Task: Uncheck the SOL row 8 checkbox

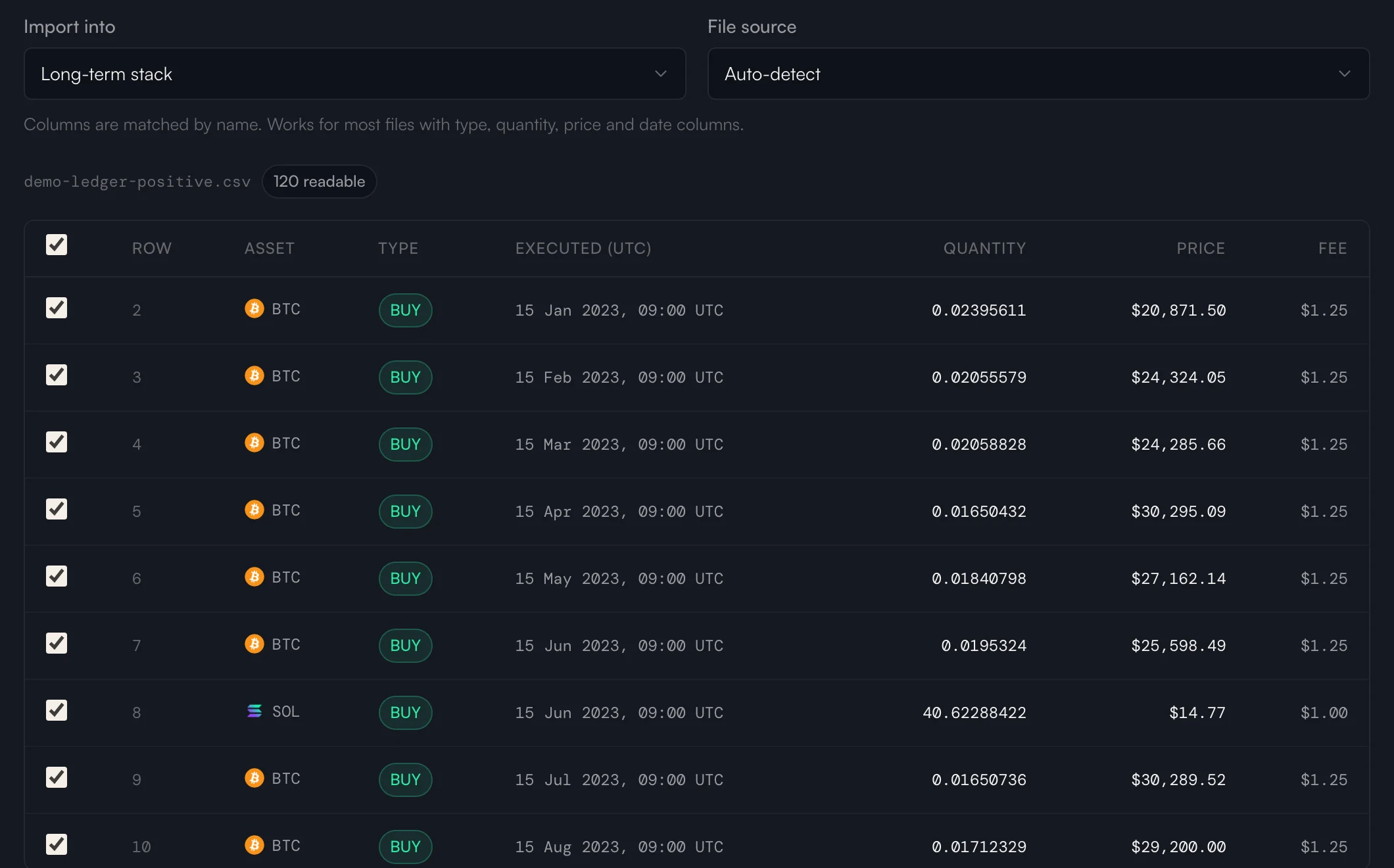Action: 57,710
